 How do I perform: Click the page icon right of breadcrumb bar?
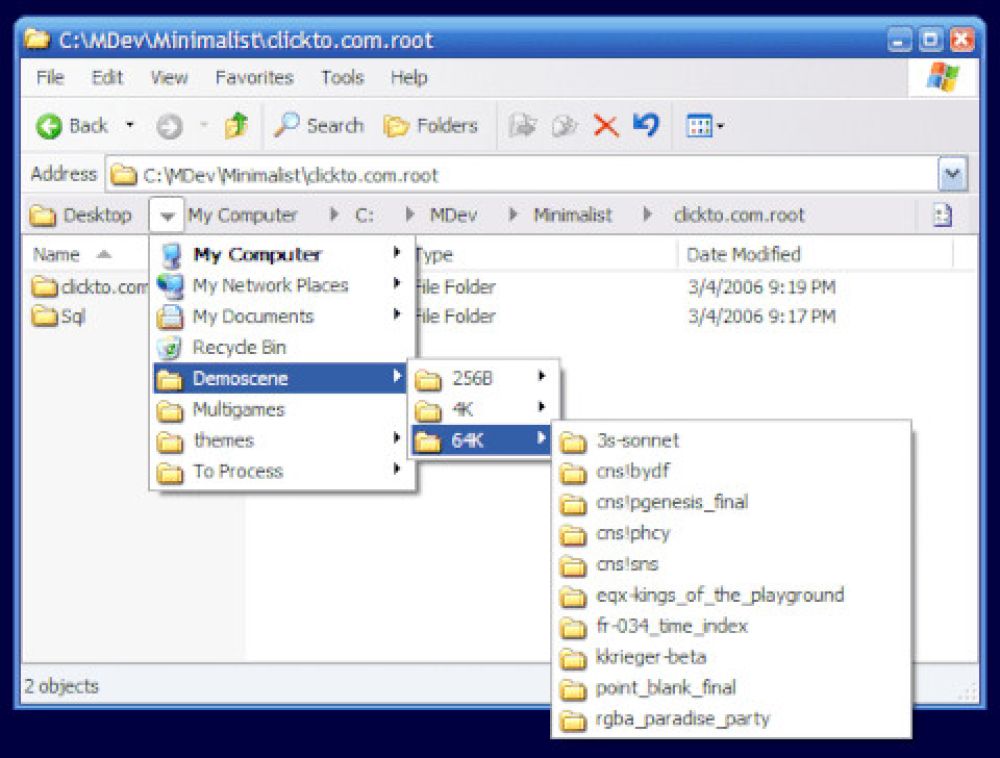click(941, 215)
